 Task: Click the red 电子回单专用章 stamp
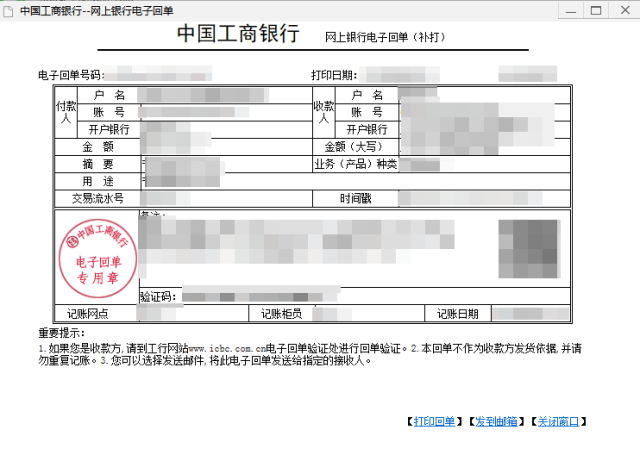coord(98,258)
